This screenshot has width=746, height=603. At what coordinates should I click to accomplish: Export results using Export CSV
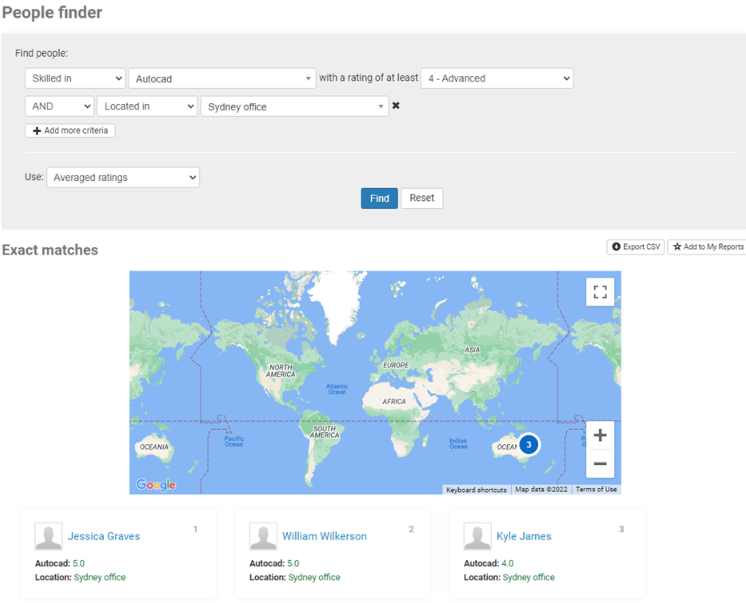point(636,246)
